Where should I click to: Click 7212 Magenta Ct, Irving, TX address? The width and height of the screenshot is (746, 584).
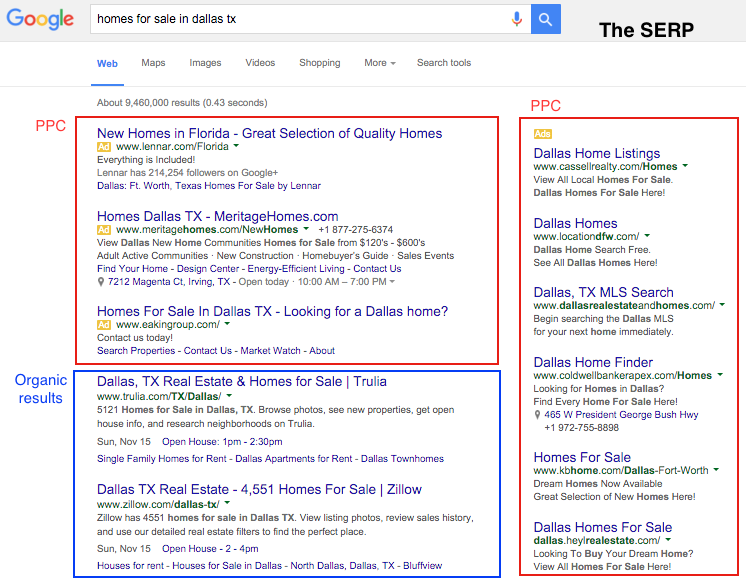168,282
